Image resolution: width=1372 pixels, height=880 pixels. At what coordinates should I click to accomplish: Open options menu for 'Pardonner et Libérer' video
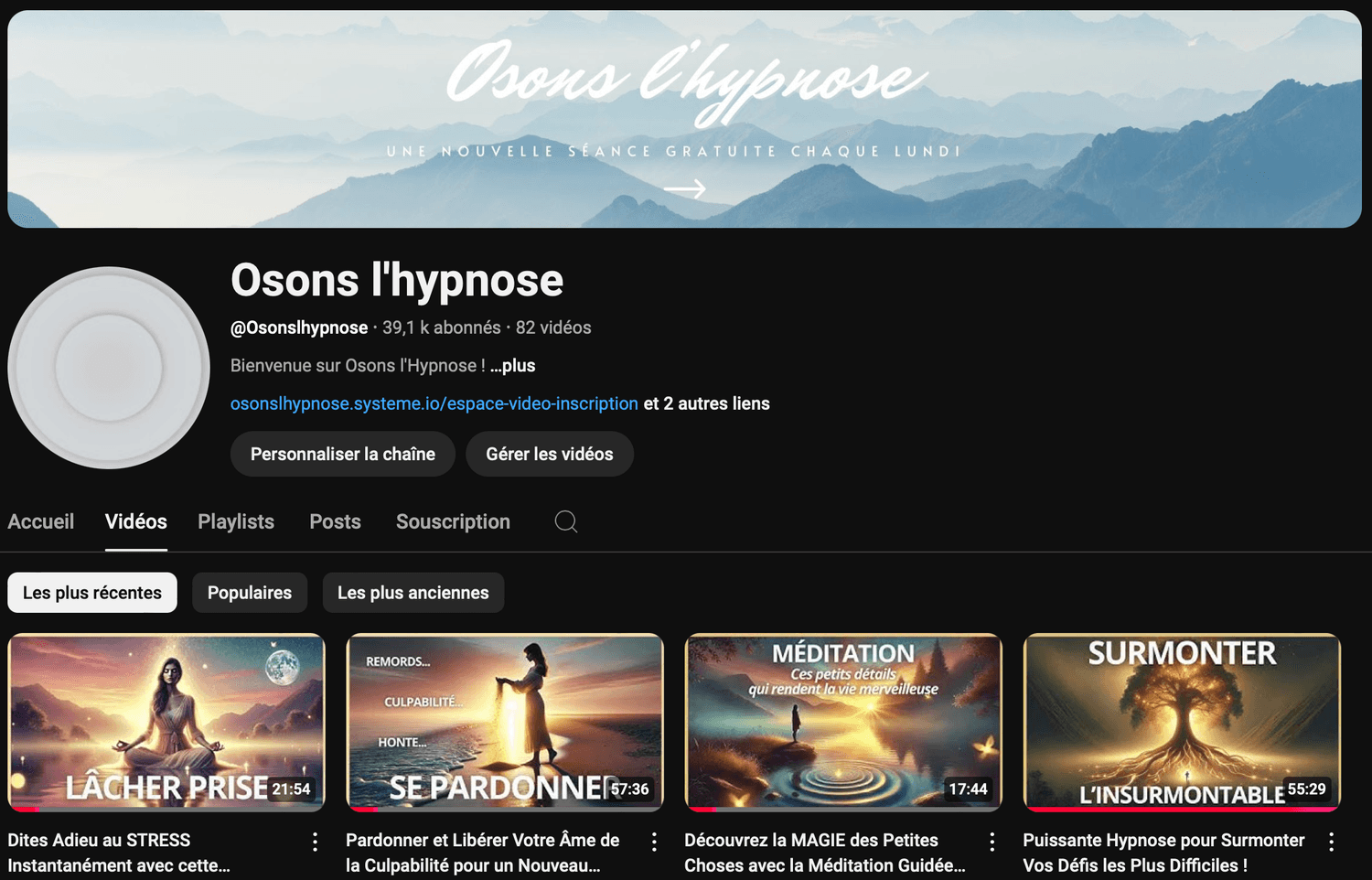[x=654, y=842]
